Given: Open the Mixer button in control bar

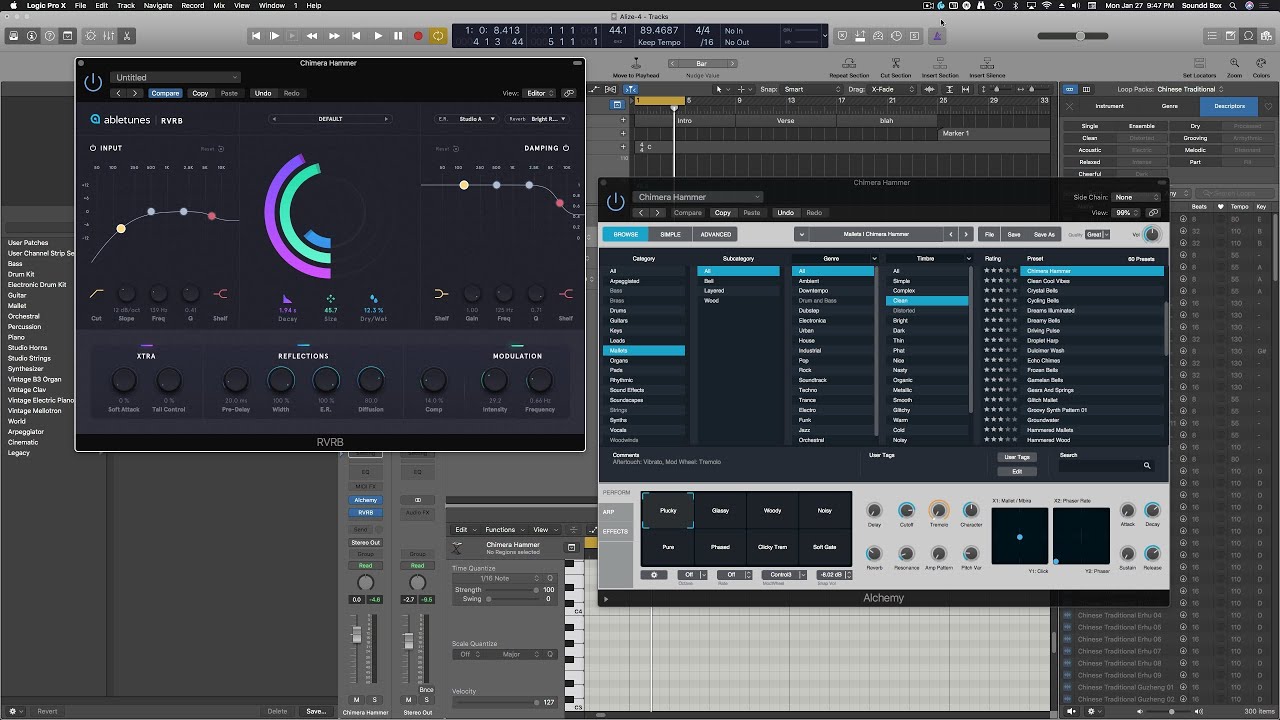Looking at the screenshot, I should (109, 36).
